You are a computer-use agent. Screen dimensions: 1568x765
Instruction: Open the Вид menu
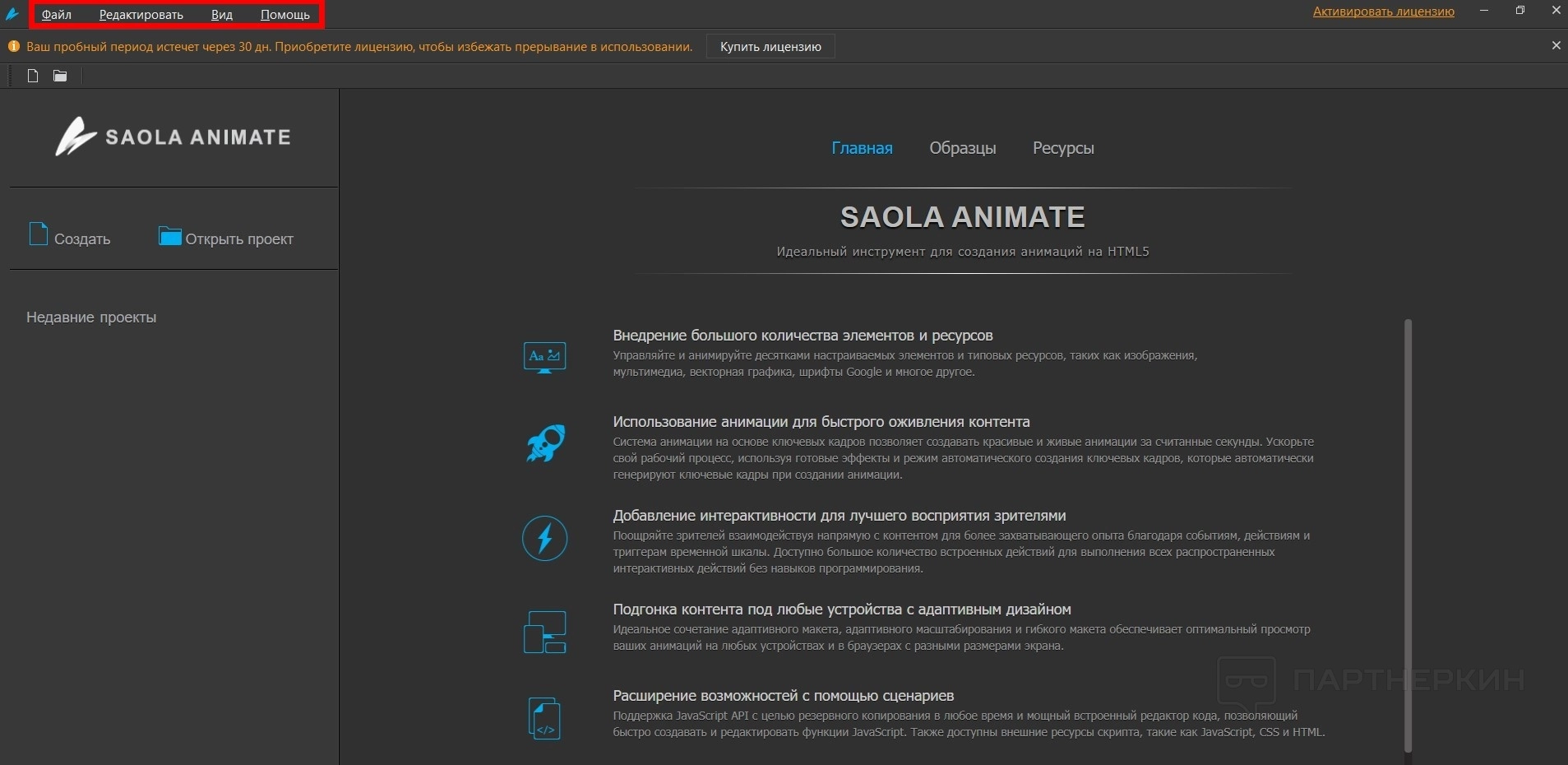[222, 15]
